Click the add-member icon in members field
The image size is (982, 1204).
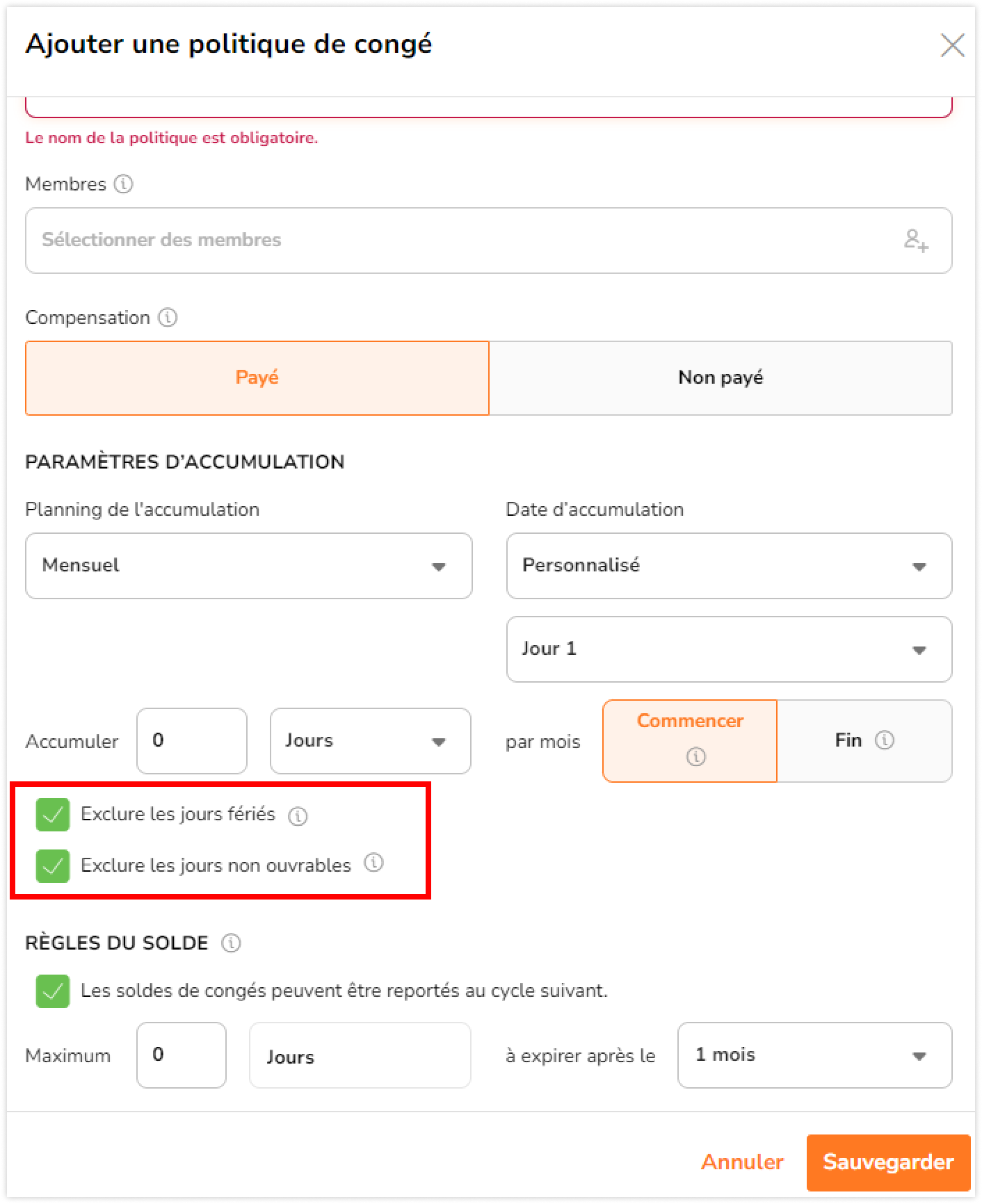(x=916, y=241)
